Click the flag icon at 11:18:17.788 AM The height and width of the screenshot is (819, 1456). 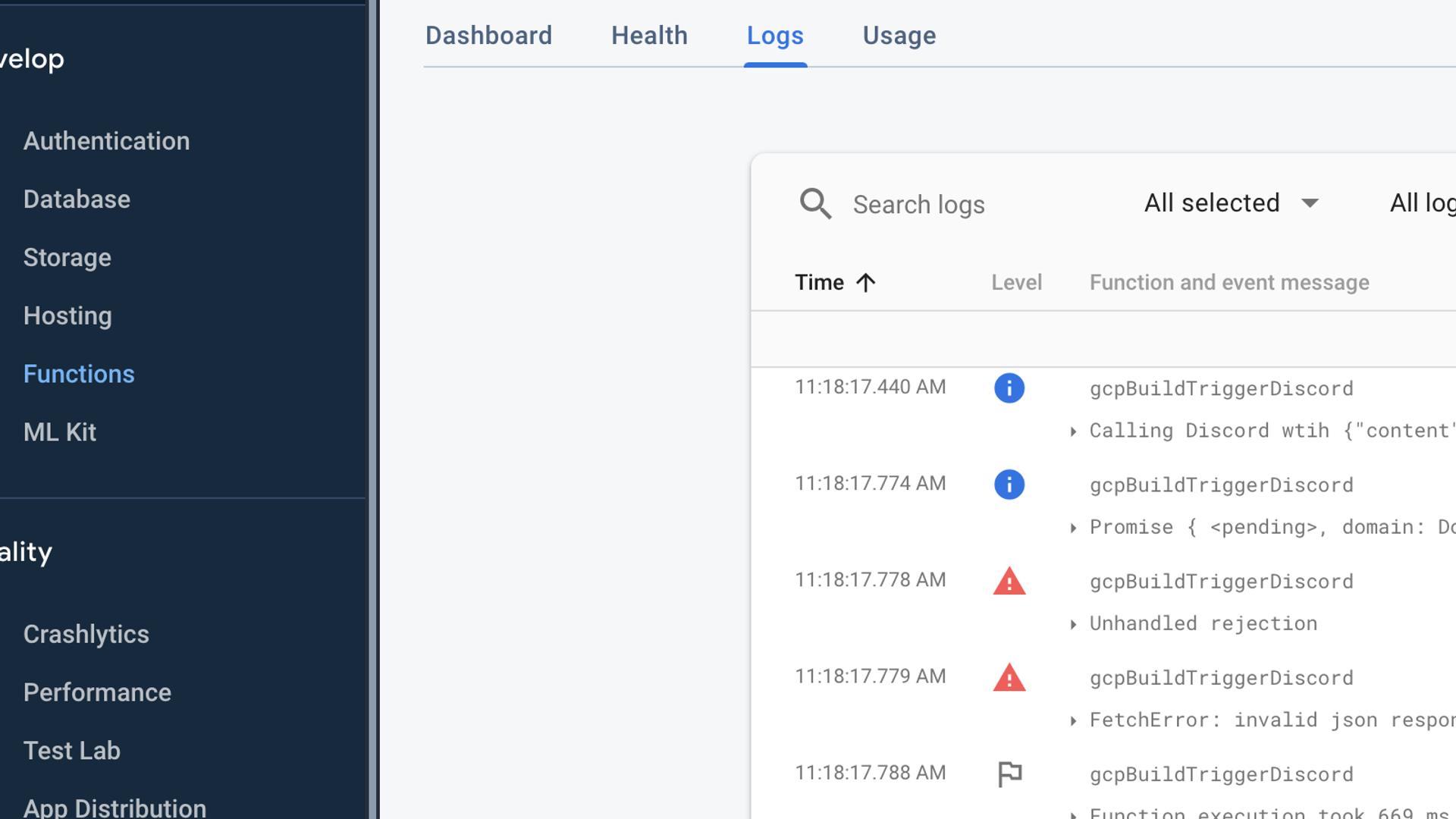coord(1009,774)
